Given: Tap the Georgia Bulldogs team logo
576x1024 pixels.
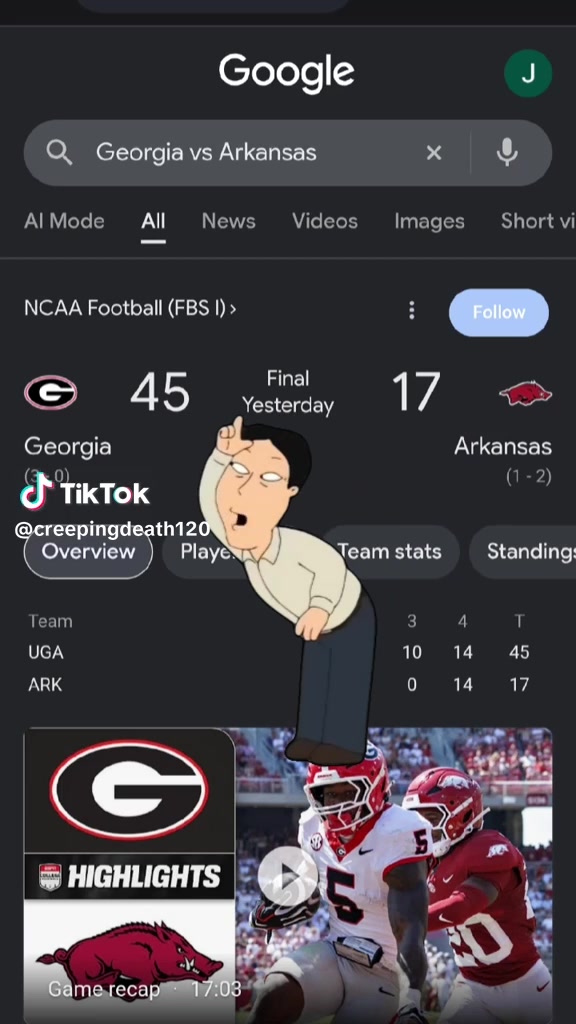Looking at the screenshot, I should pos(51,392).
